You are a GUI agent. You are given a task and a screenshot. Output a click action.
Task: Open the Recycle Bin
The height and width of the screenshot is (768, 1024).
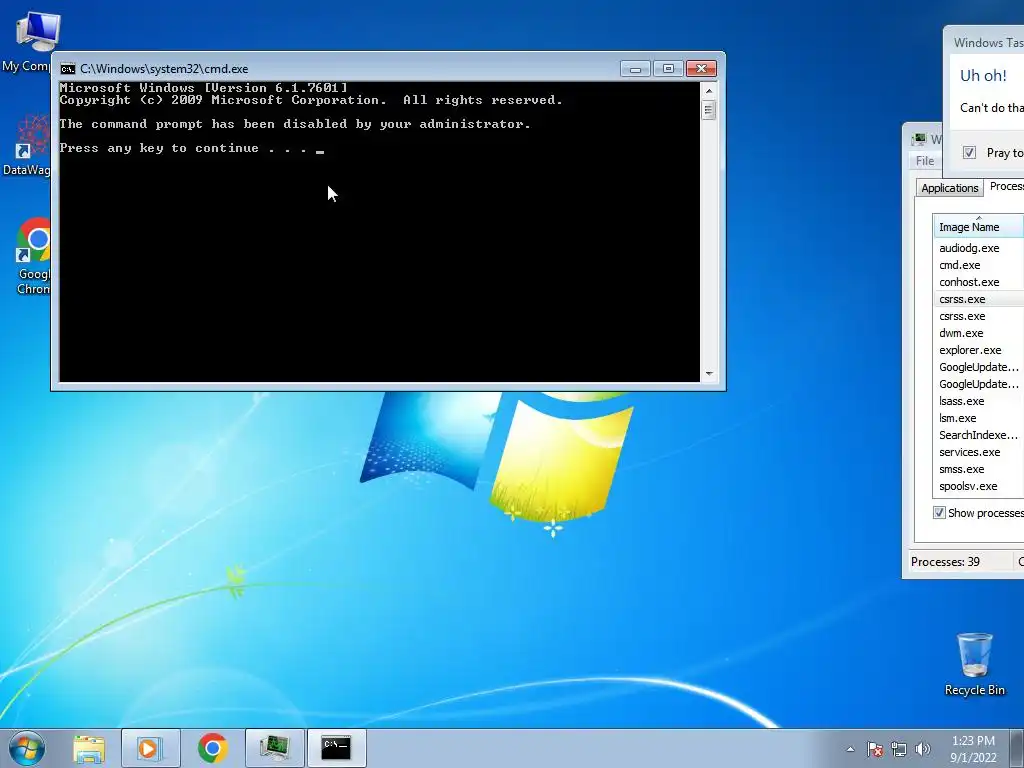(x=974, y=664)
